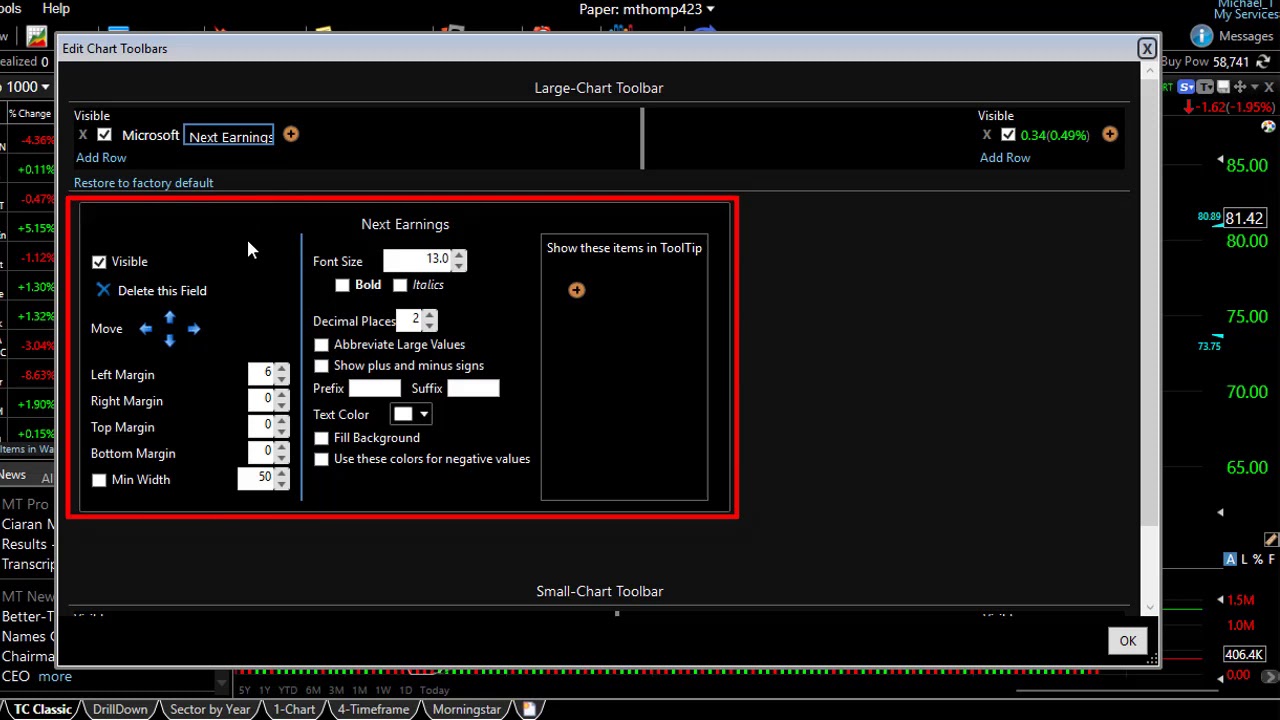Remove the 0.34(0.49%) row using its X
The width and height of the screenshot is (1280, 720).
987,135
